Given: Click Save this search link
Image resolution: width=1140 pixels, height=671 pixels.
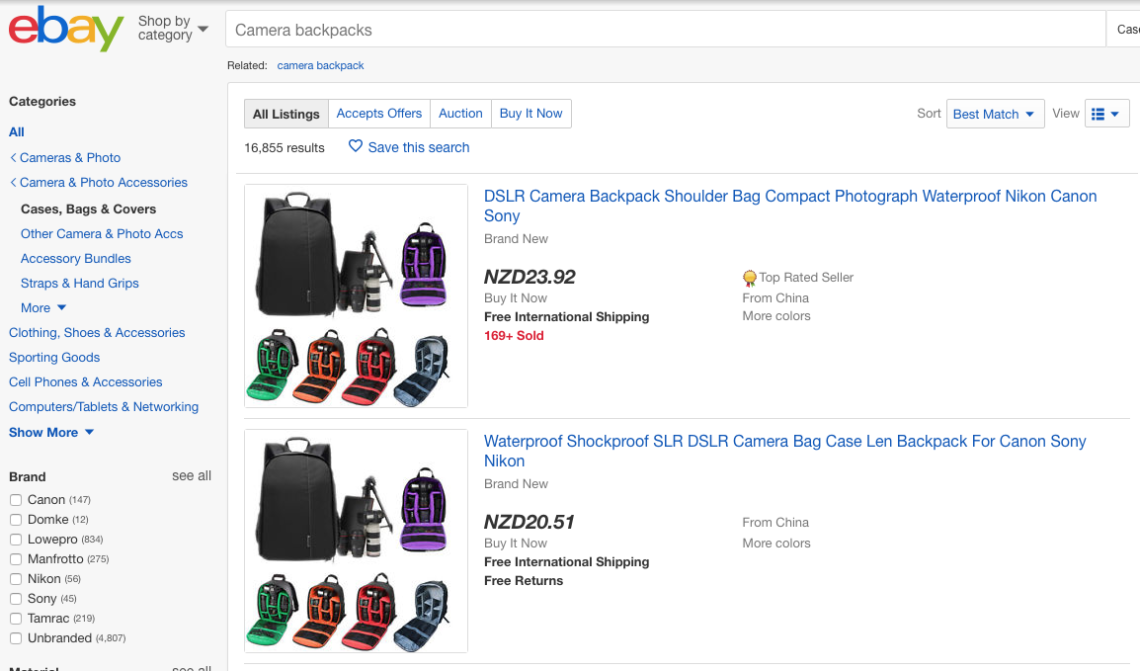Looking at the screenshot, I should tap(418, 148).
